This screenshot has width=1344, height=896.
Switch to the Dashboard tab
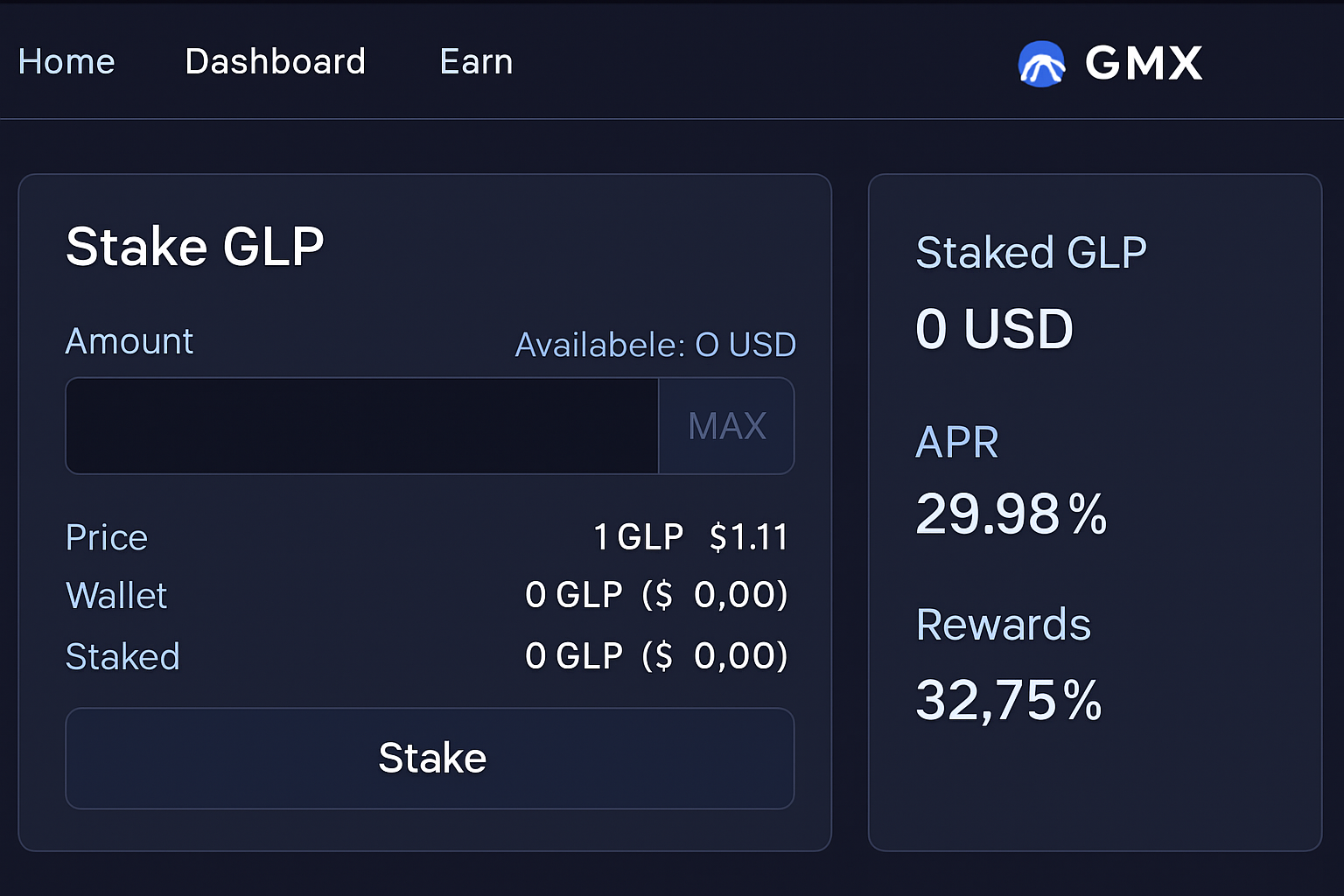click(275, 62)
